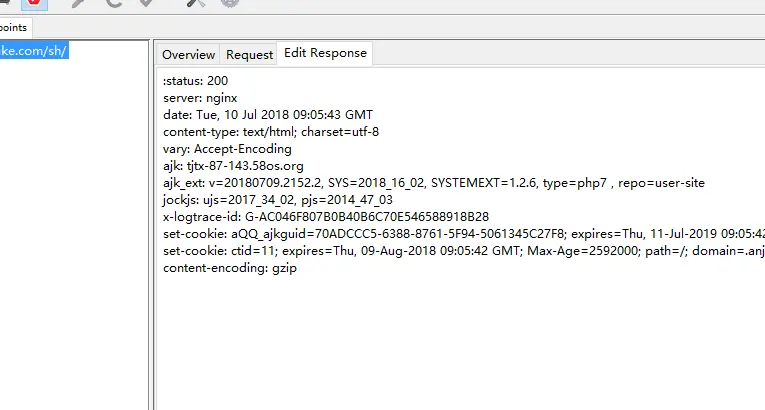Click the 'server: nginx' header line
Screen dimensions: 765x410
[200, 98]
